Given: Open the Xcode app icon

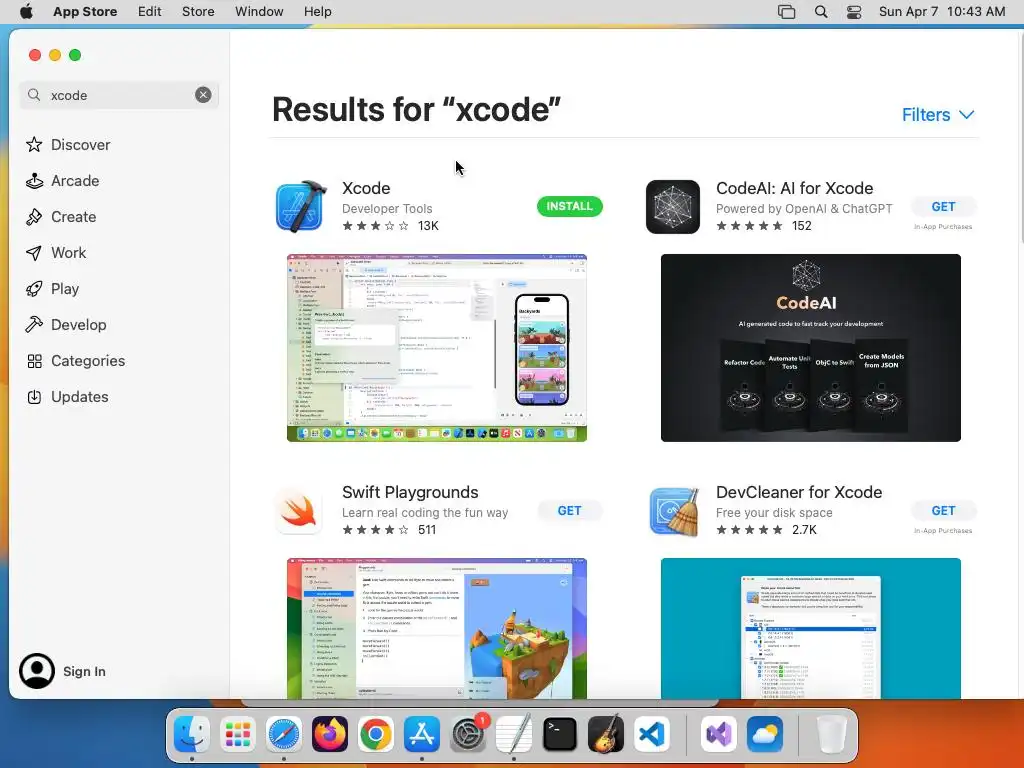Looking at the screenshot, I should tap(300, 206).
